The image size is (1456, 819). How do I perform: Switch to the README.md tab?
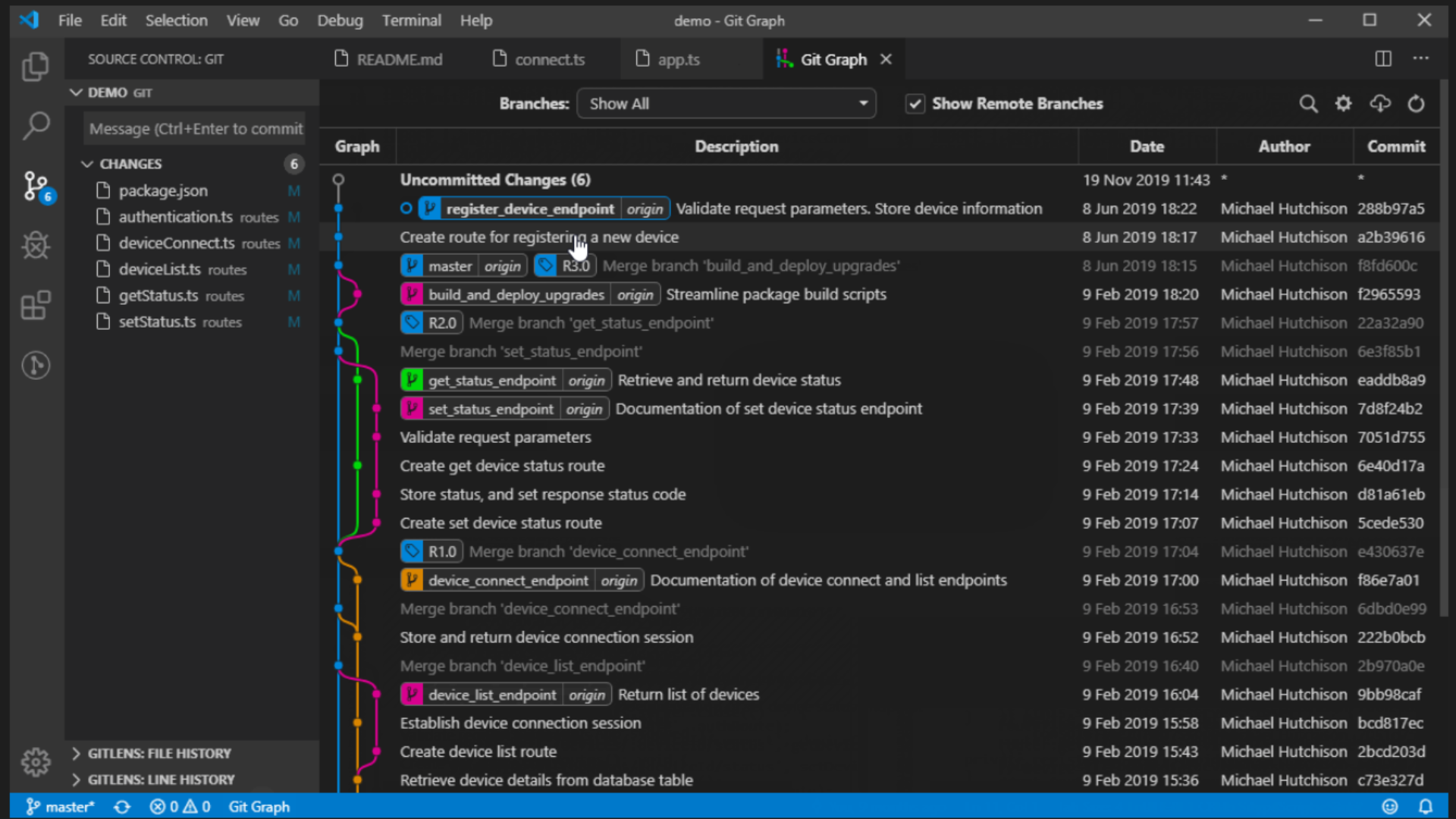coord(400,58)
